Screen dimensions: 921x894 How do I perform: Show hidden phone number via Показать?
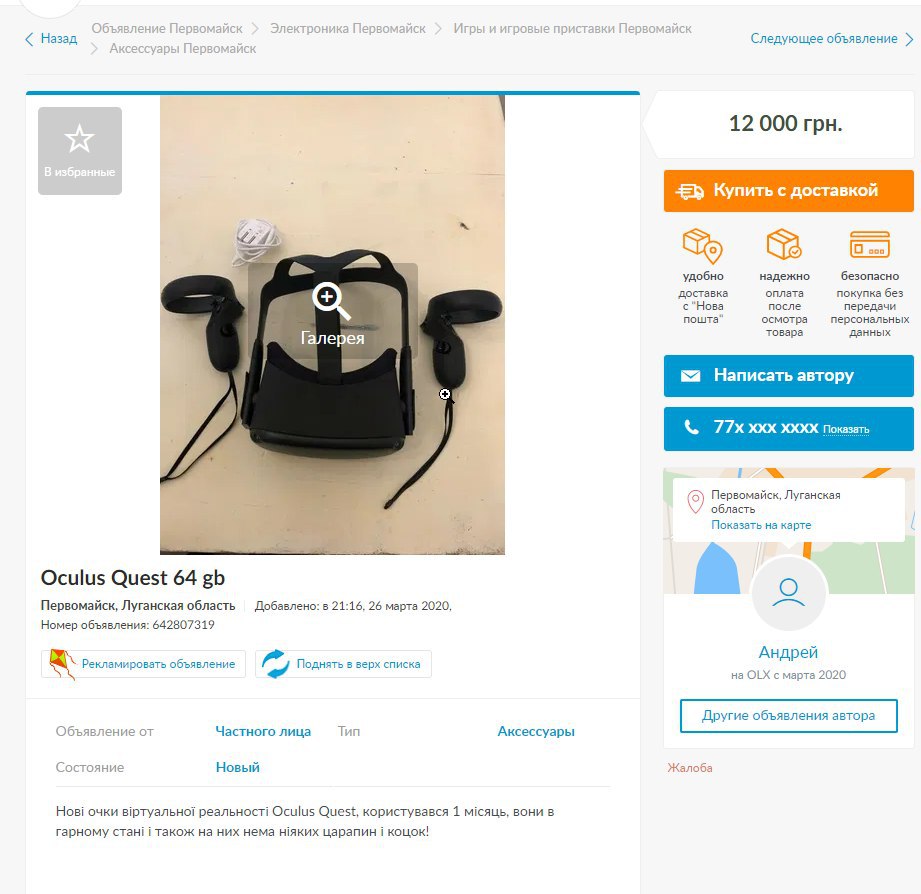[x=846, y=429]
